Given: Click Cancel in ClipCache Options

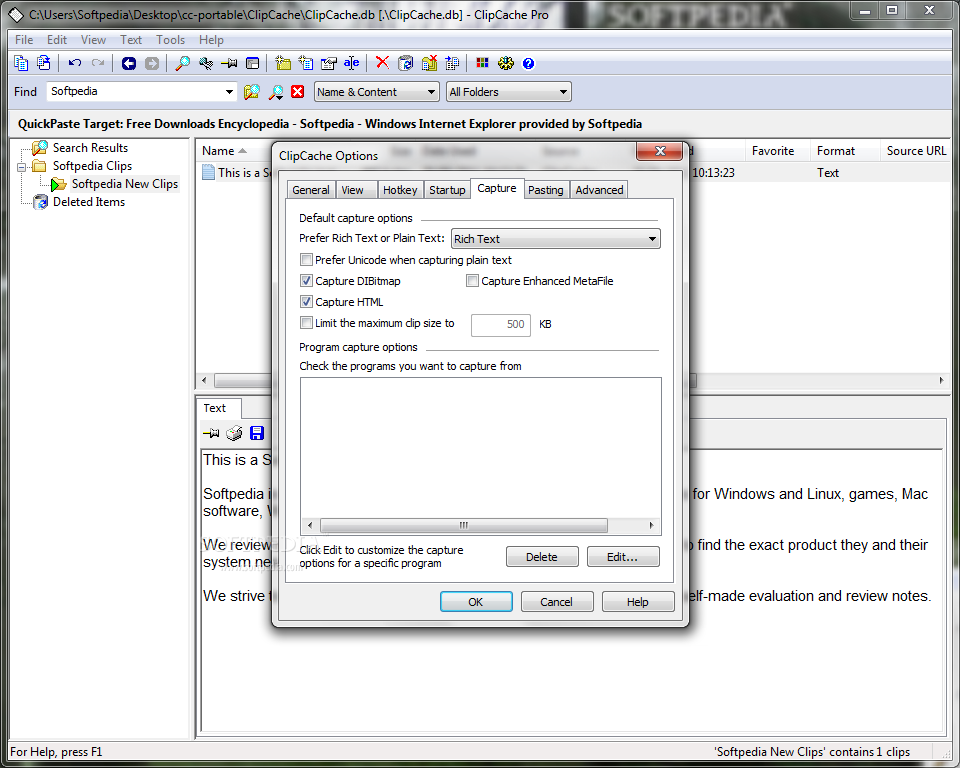Looking at the screenshot, I should (557, 602).
